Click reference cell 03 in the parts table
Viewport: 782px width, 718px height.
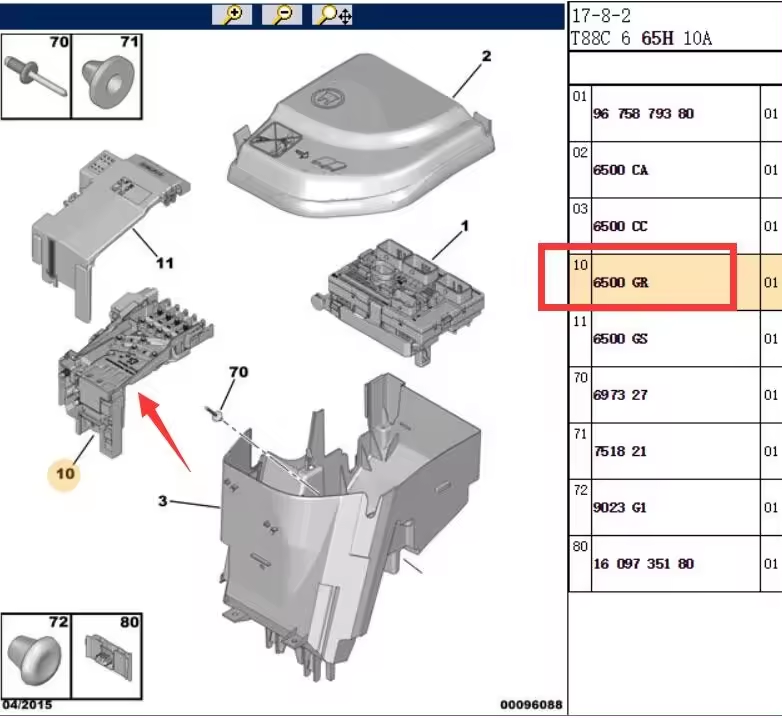click(x=580, y=226)
